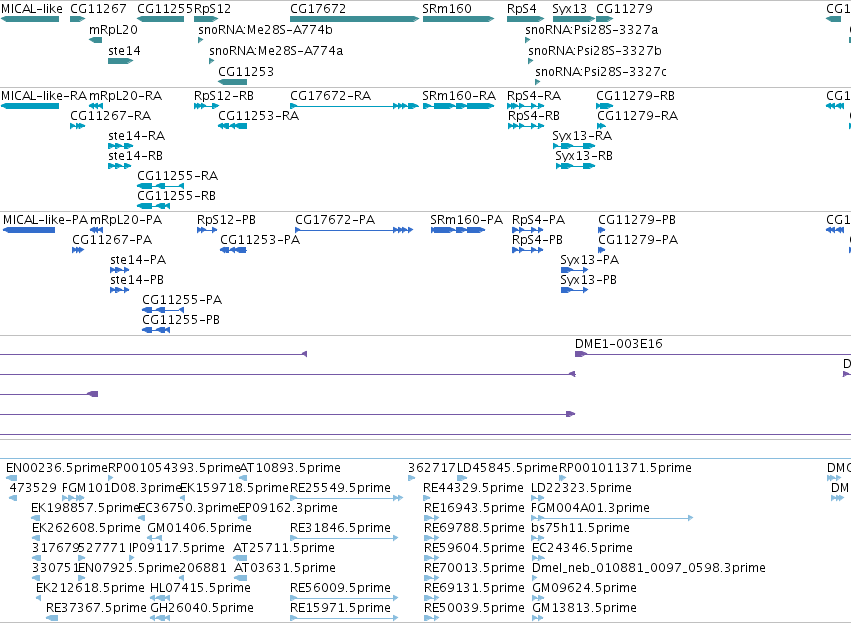
Task: Click the RE44329.5prime EST label
Action: pos(473,488)
